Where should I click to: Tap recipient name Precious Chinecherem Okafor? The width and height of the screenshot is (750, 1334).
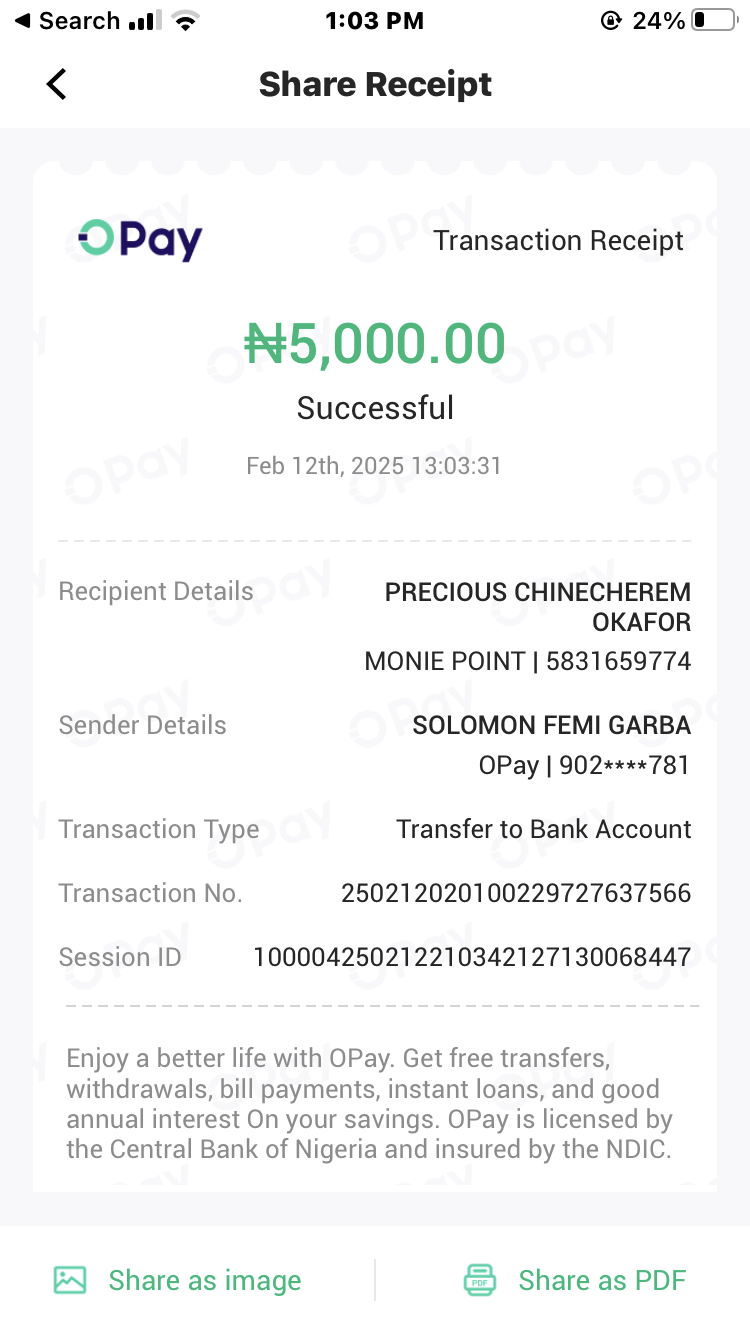[538, 606]
